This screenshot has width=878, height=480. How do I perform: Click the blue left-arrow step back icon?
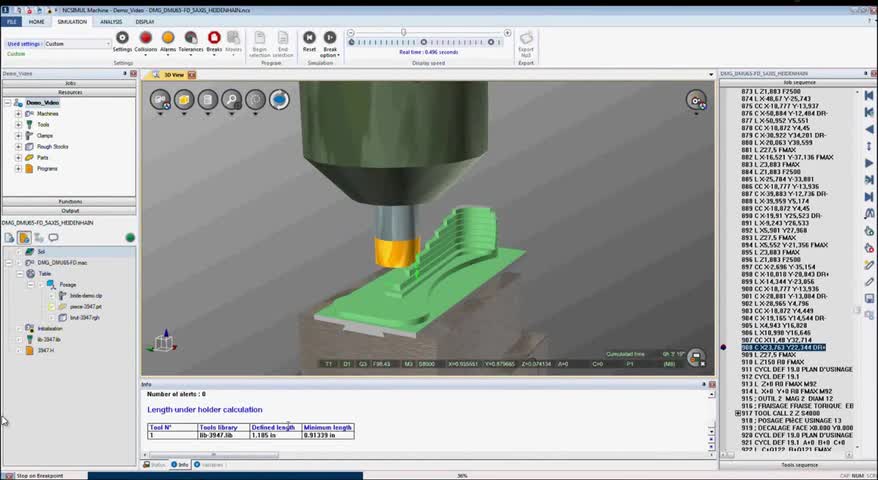(868, 129)
